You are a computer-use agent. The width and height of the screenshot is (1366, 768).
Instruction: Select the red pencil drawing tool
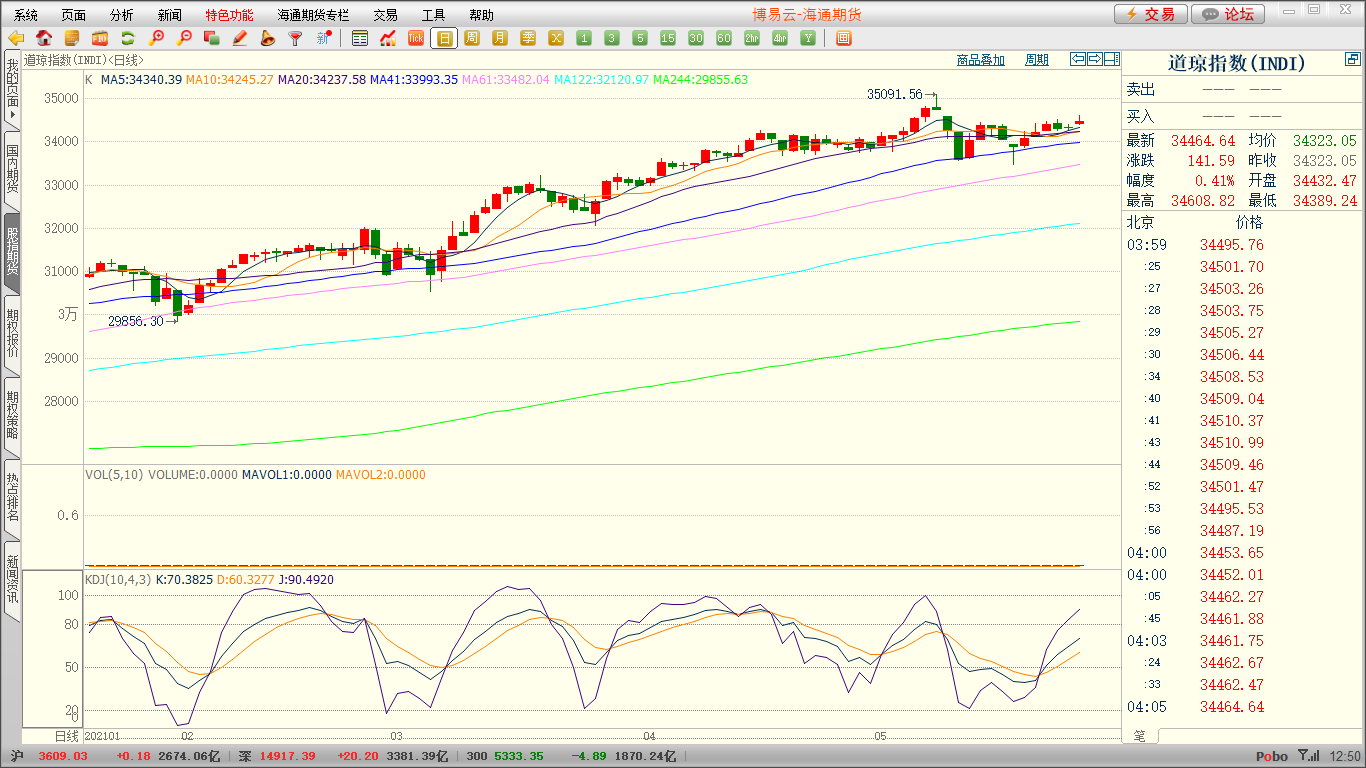pyautogui.click(x=239, y=38)
